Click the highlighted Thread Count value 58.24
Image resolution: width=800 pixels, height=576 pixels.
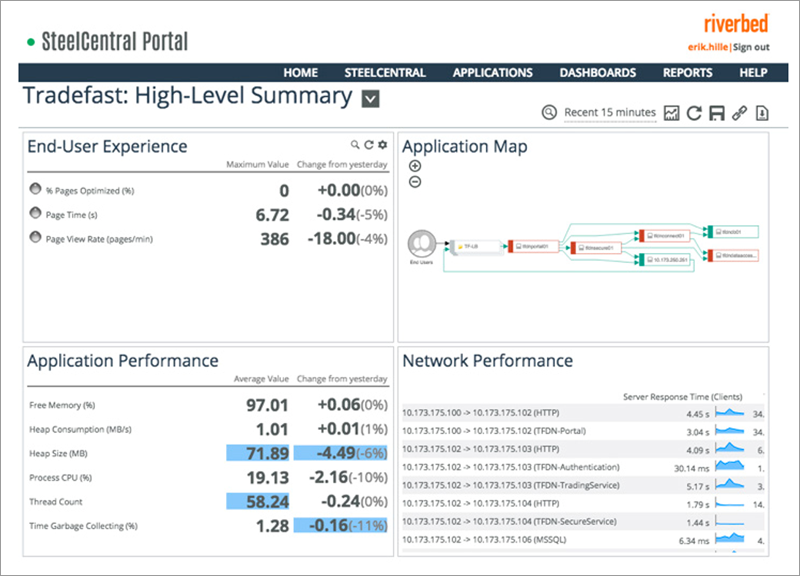(x=258, y=502)
